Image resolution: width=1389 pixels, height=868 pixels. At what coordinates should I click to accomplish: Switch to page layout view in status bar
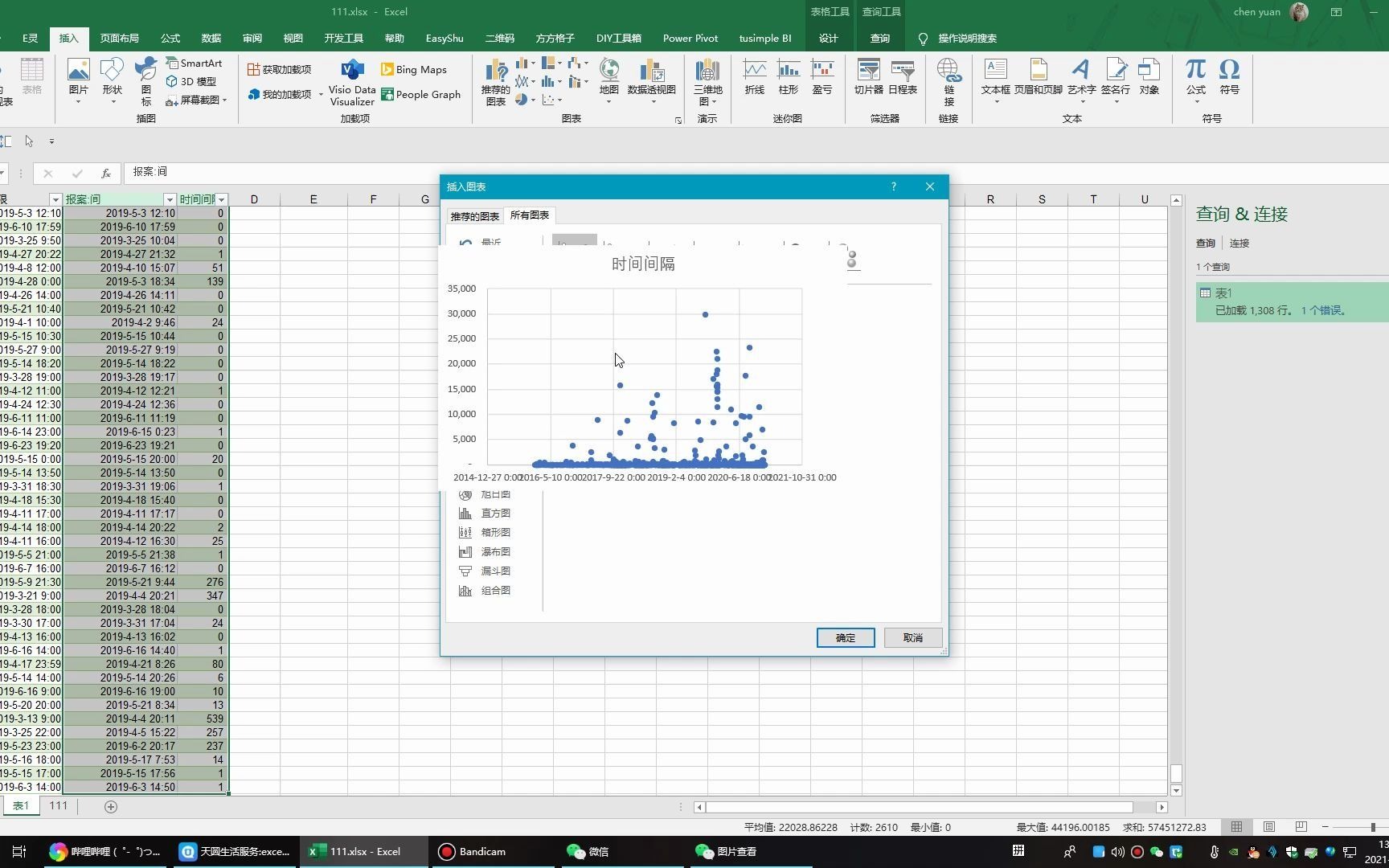click(1269, 827)
